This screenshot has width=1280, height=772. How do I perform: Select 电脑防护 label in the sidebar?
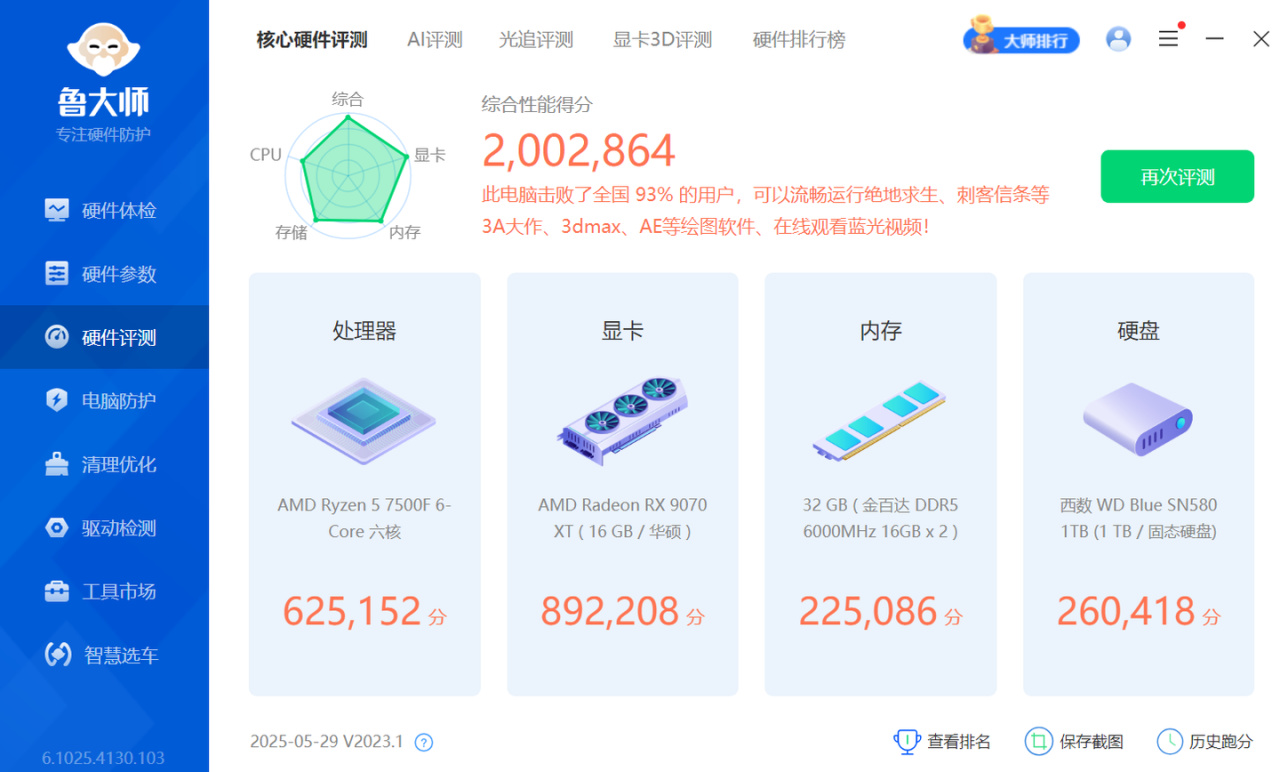coord(119,401)
